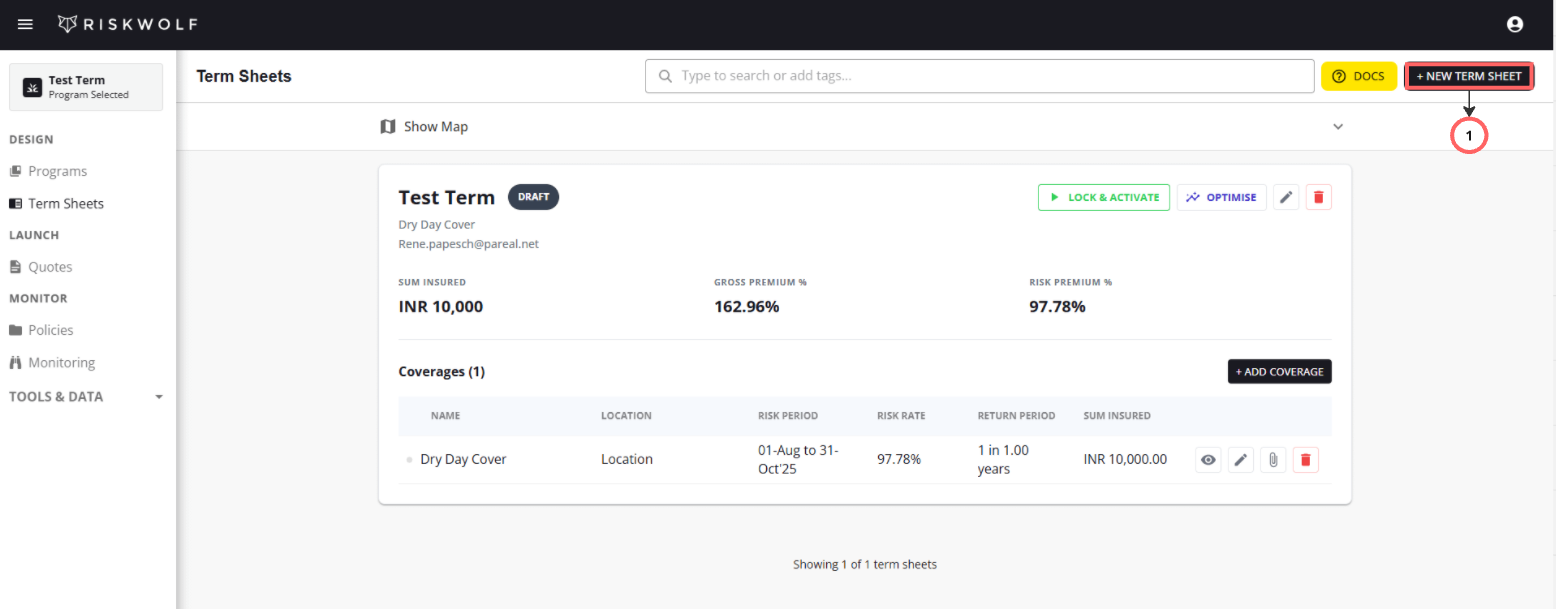Delete the Dry Day Cover coverage row

pos(1305,460)
